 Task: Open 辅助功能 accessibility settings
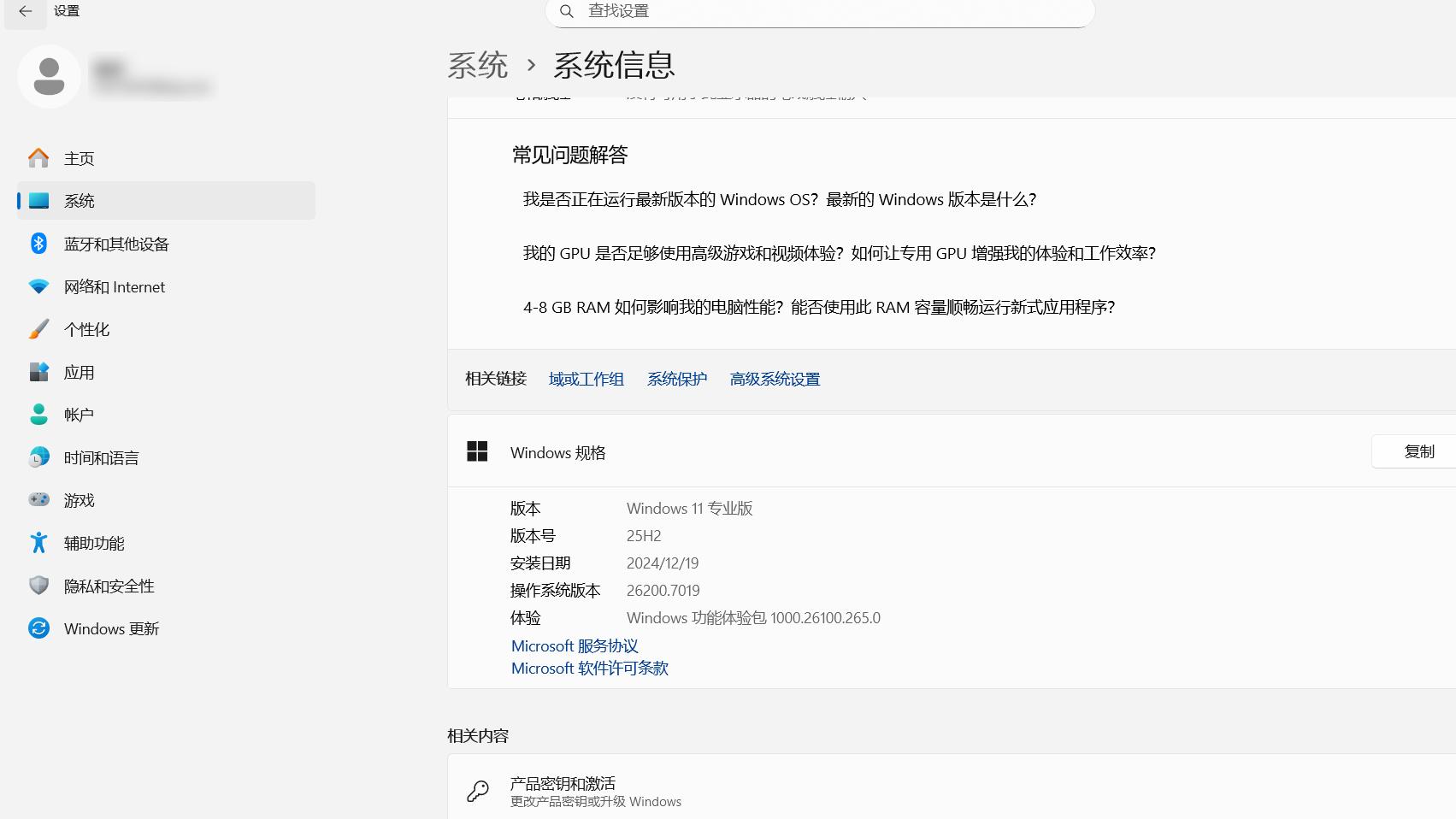click(94, 543)
